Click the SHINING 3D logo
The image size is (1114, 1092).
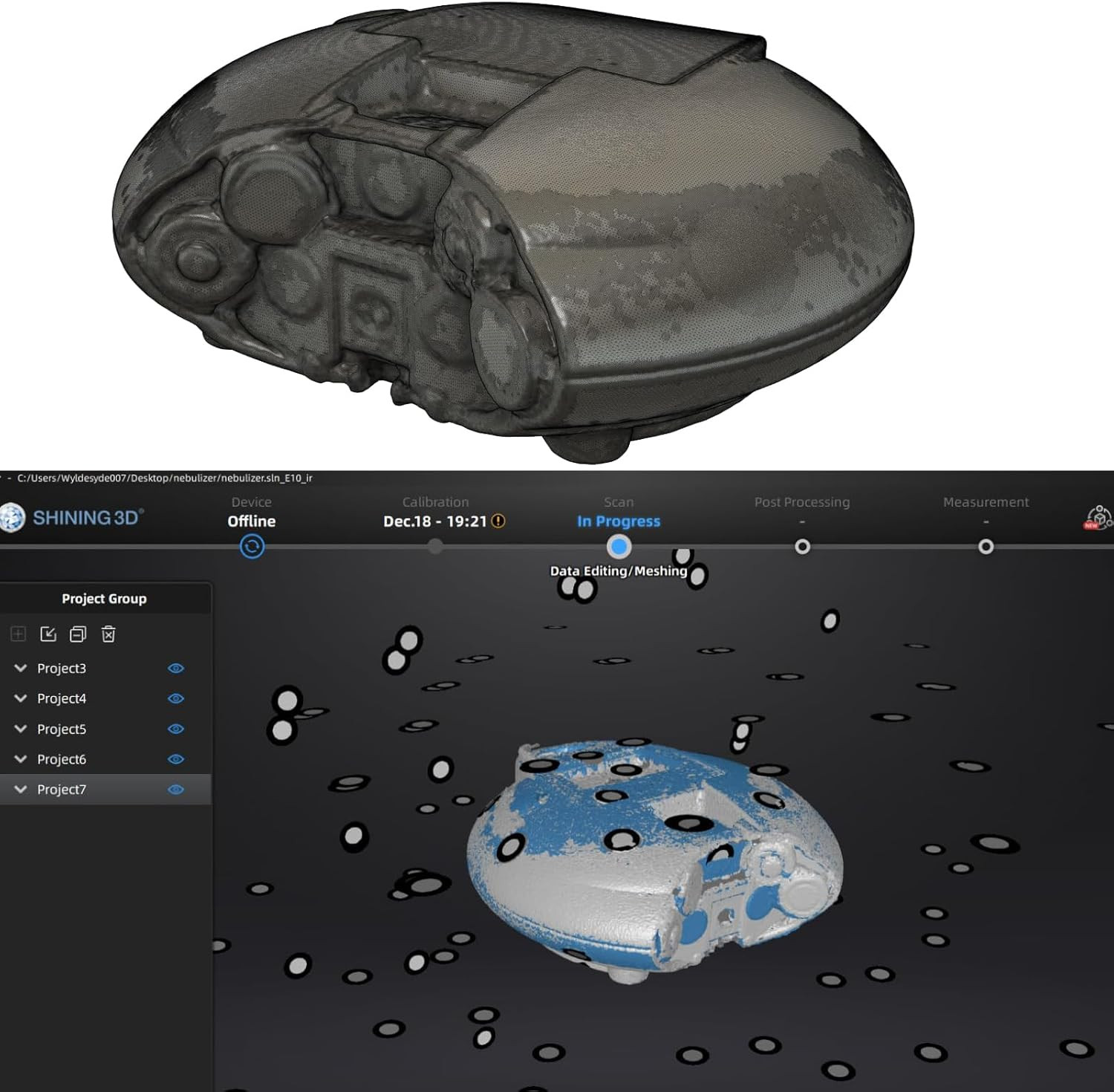pos(72,518)
